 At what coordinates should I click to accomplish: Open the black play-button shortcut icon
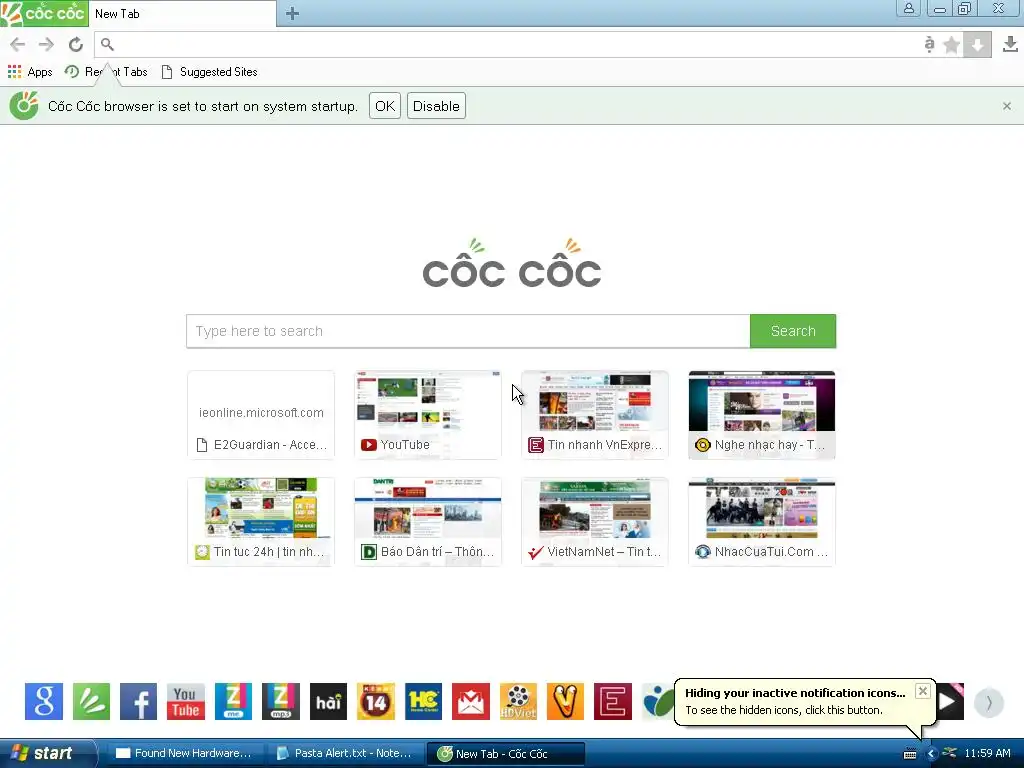pos(950,701)
